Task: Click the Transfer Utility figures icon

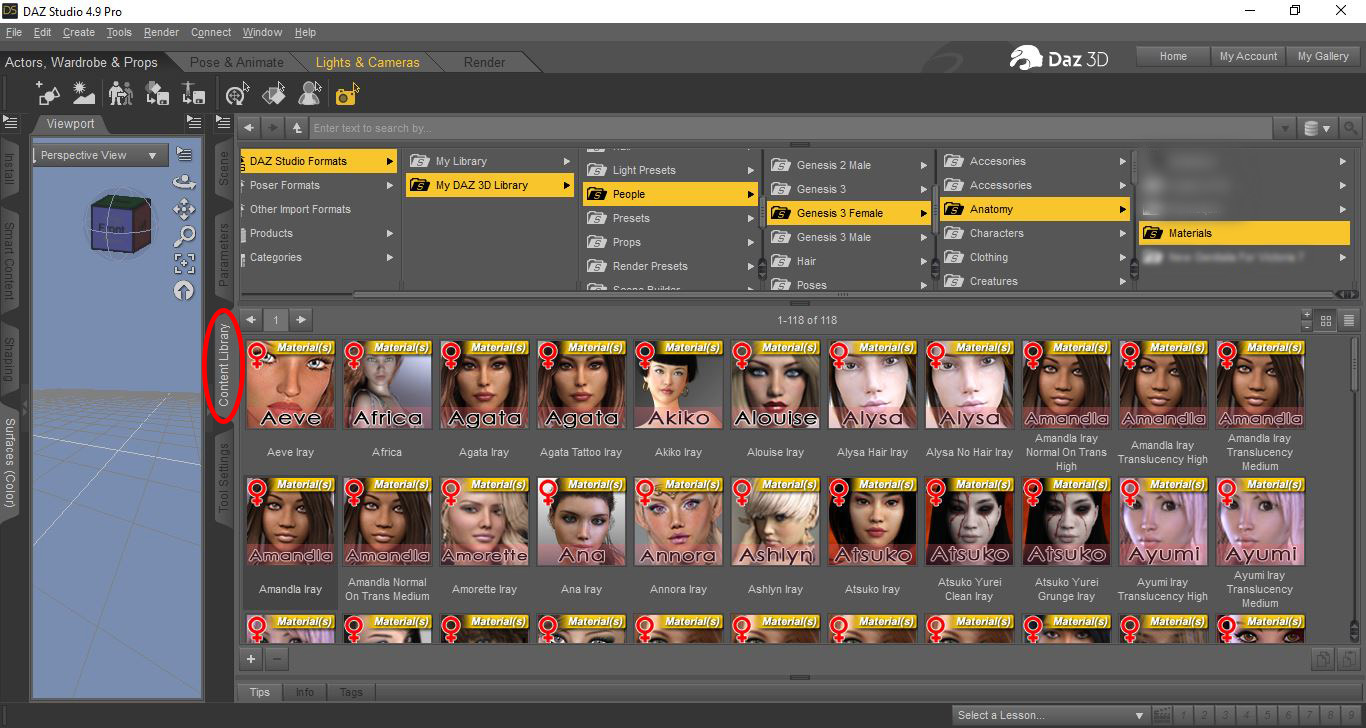Action: click(121, 94)
